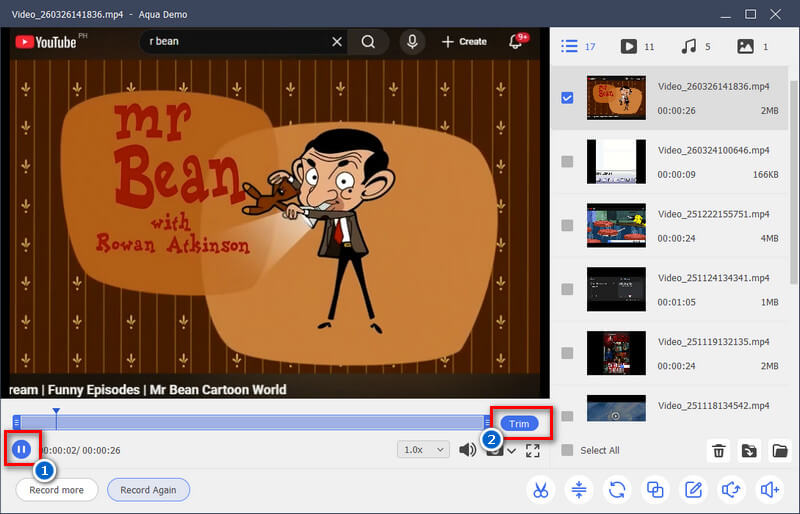Screen dimensions: 800x514
Task: Open the extract audio tool
Action: tap(731, 490)
